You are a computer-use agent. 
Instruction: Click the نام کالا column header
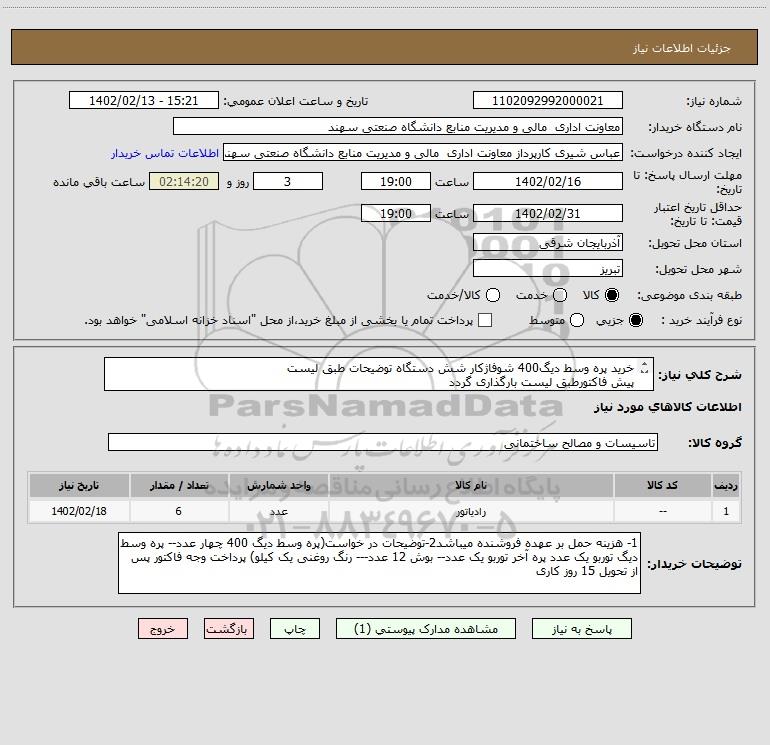[x=471, y=485]
